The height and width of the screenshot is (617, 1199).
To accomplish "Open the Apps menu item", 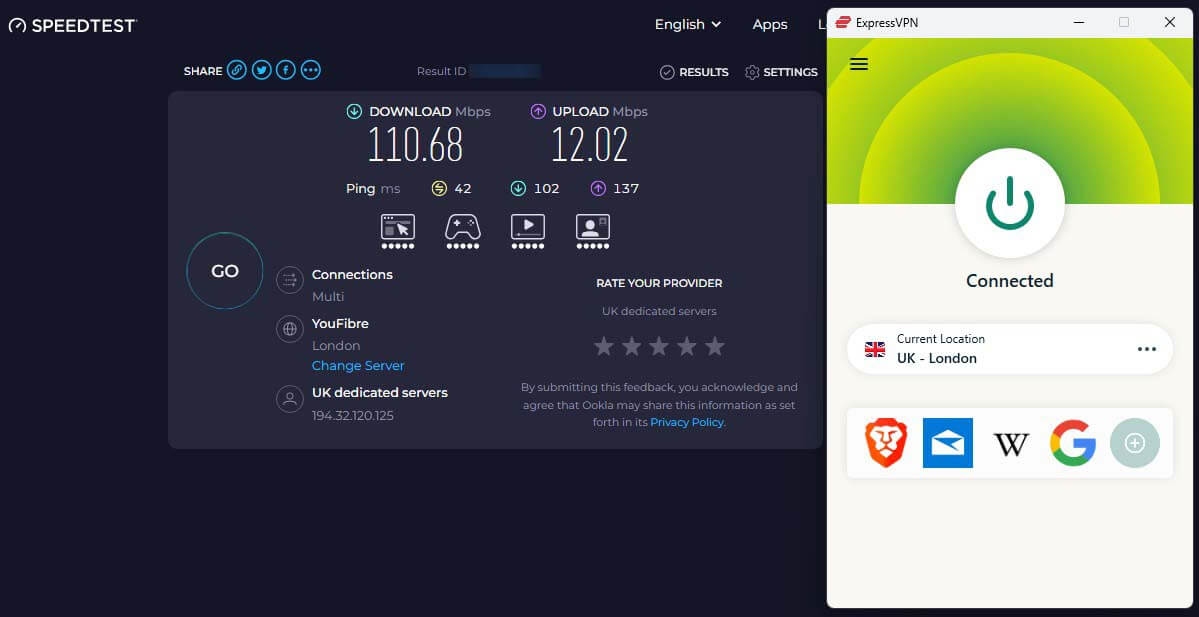I will [770, 24].
